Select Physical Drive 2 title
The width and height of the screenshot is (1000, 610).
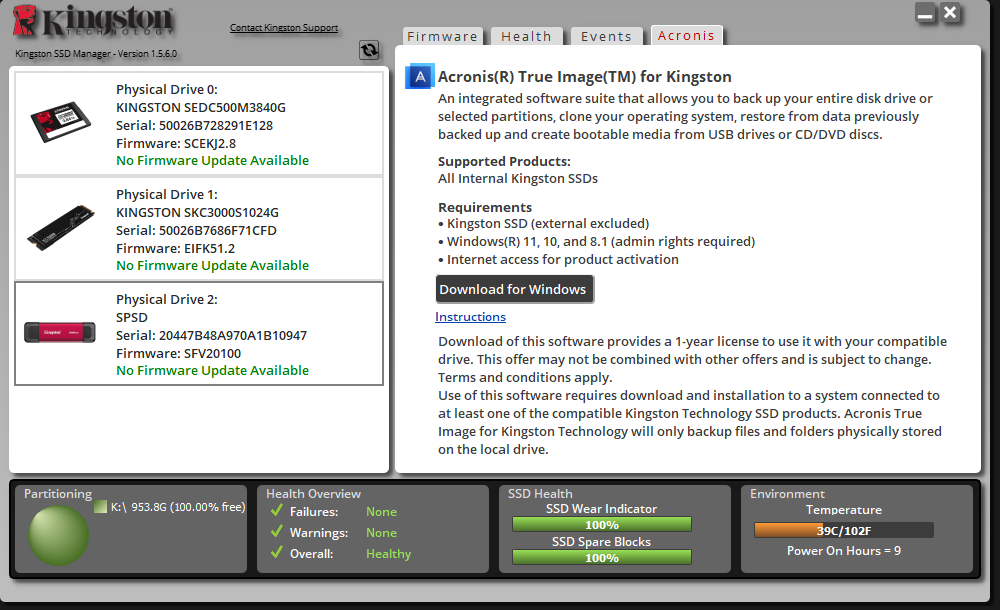(x=166, y=299)
